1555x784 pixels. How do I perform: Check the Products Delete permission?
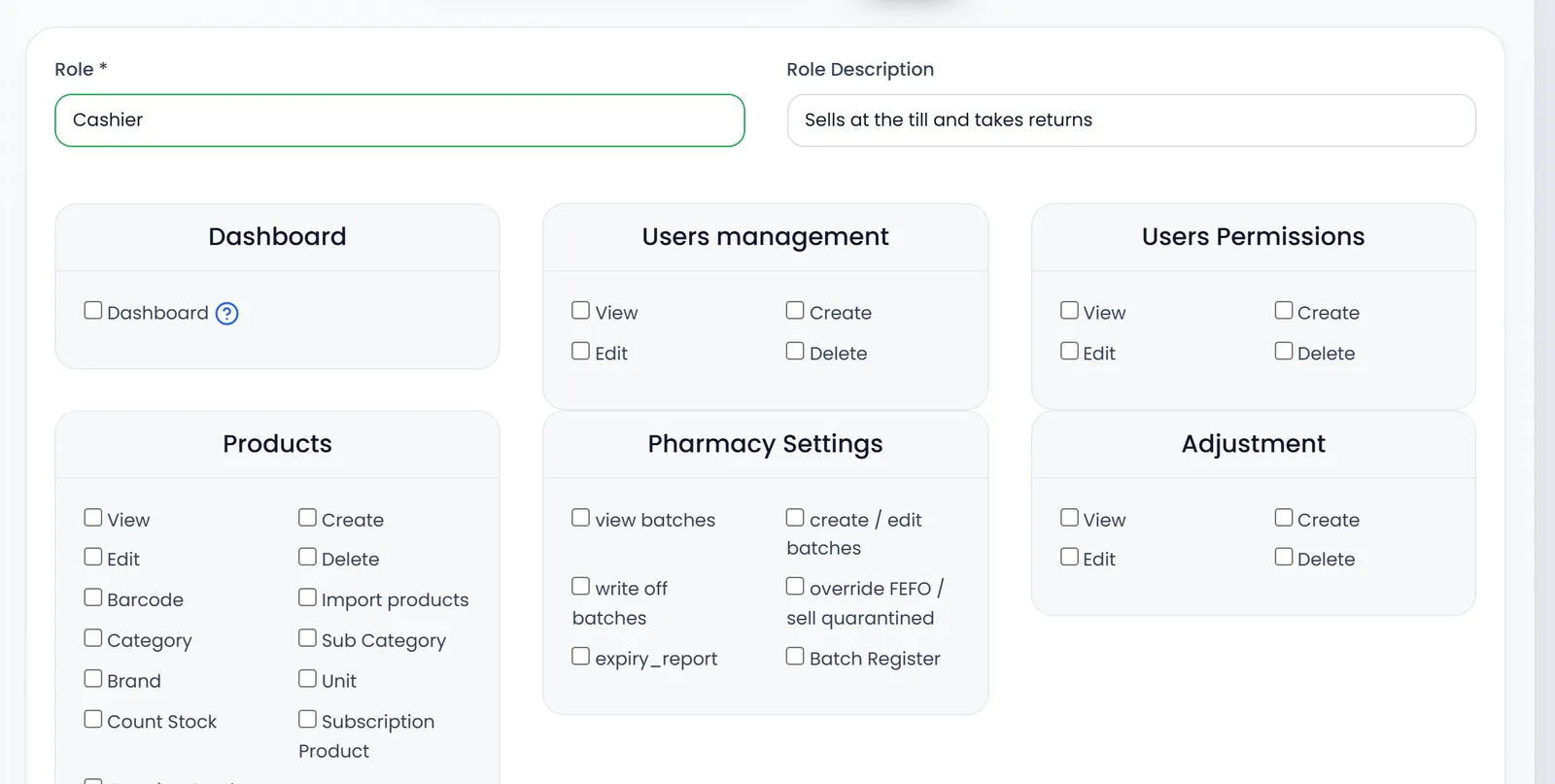[x=307, y=558]
